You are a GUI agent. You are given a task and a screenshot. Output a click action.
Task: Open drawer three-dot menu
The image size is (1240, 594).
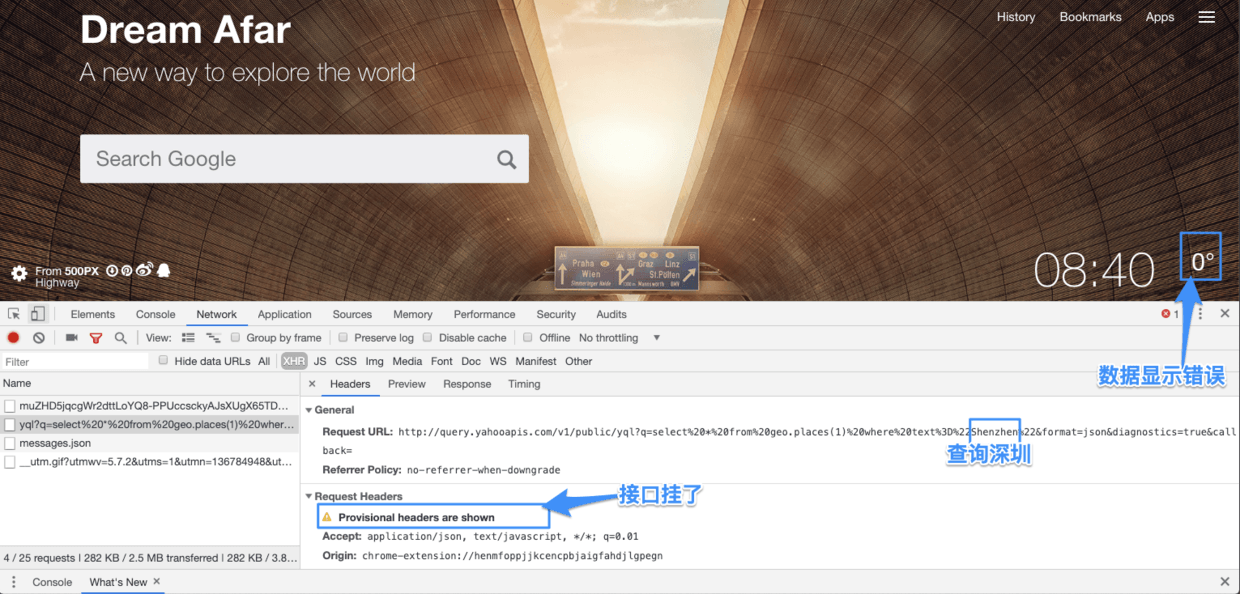pos(14,582)
